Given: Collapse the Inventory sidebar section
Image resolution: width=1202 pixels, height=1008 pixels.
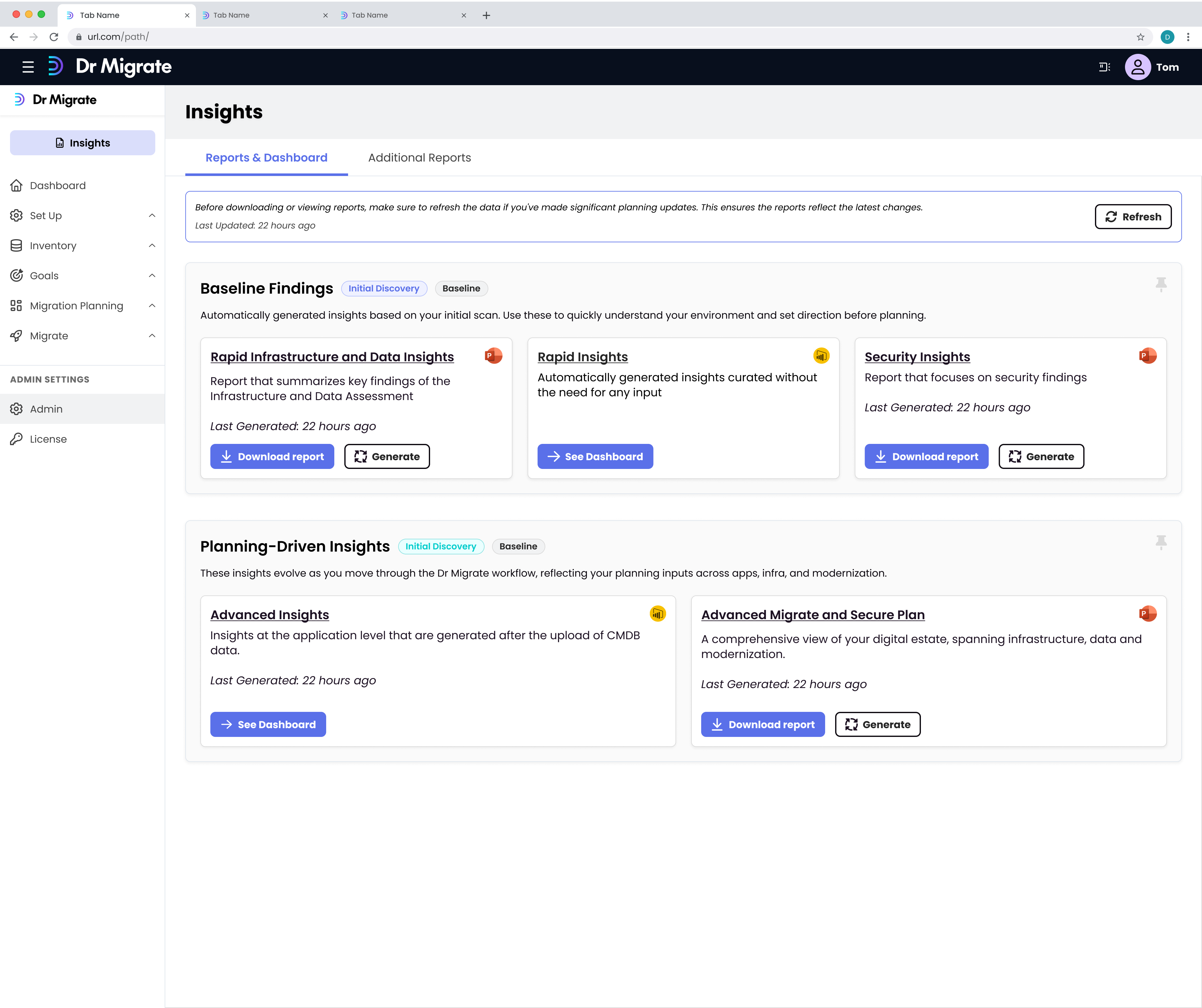Looking at the screenshot, I should 152,245.
